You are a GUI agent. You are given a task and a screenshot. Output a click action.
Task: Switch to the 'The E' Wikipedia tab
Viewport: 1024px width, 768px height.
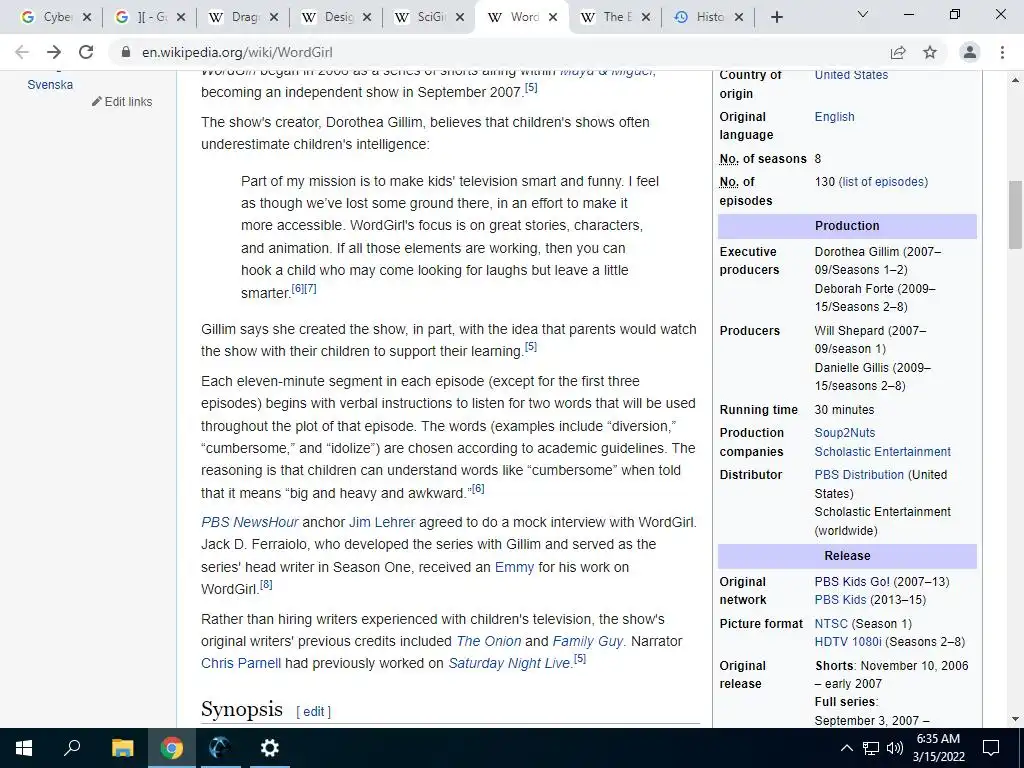609,18
